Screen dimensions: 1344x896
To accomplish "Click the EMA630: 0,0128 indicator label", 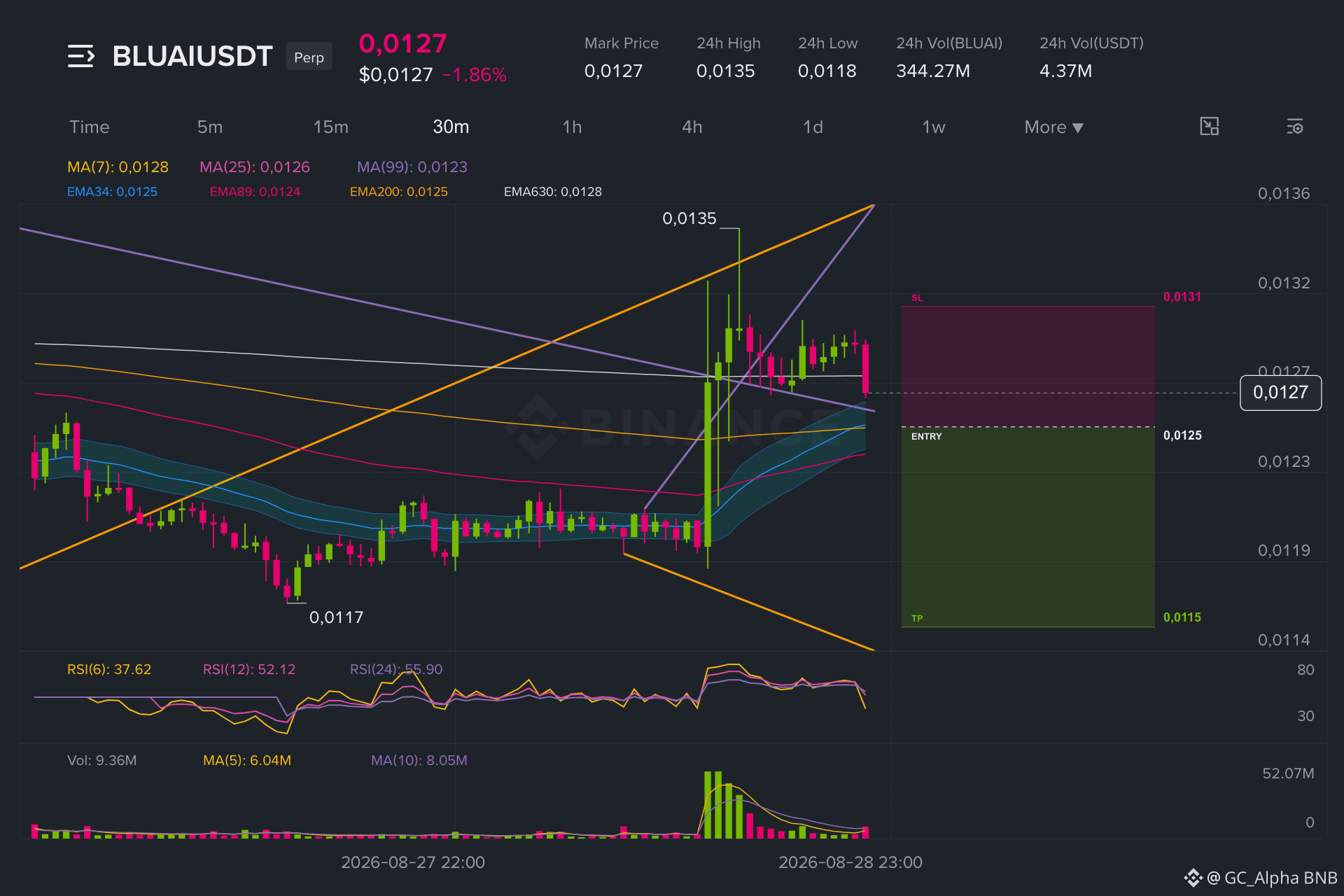I will (x=553, y=192).
